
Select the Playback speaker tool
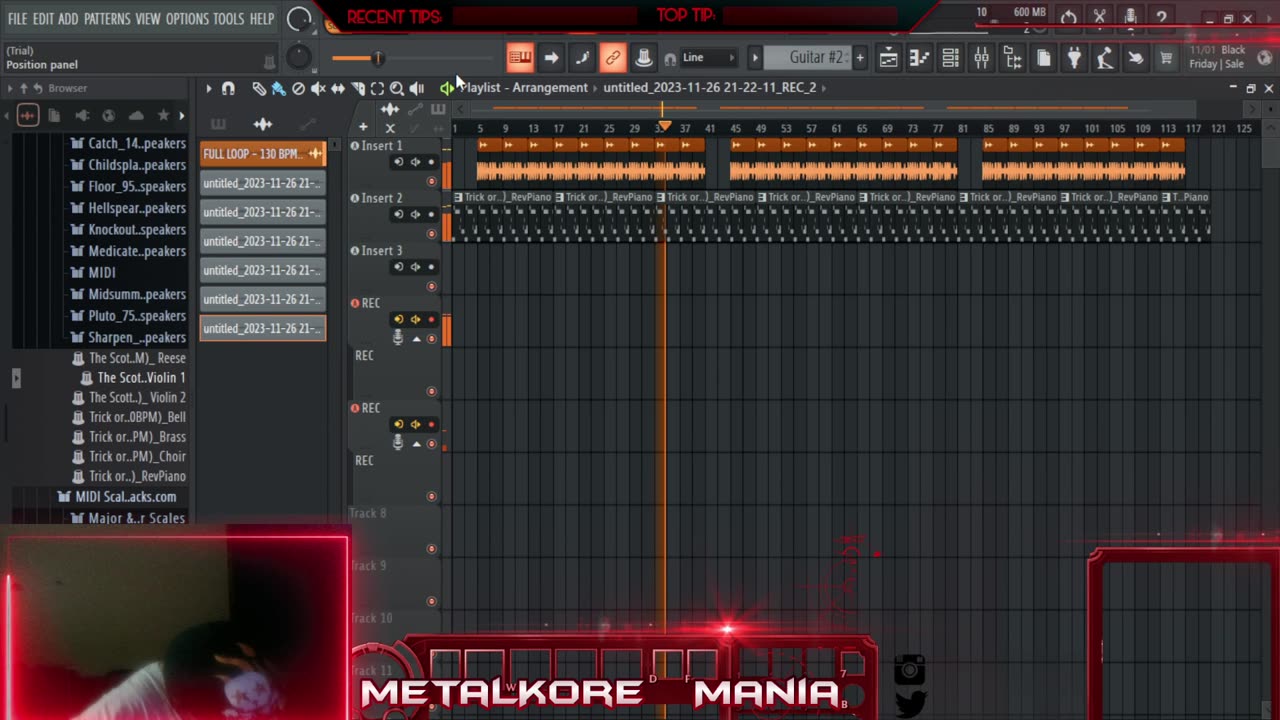pyautogui.click(x=417, y=88)
